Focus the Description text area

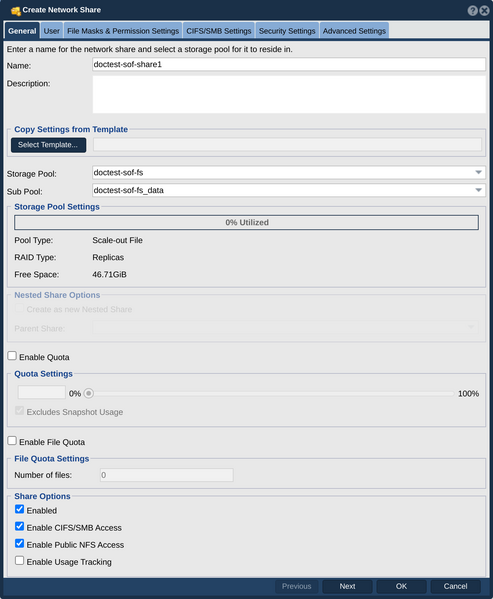[289, 94]
